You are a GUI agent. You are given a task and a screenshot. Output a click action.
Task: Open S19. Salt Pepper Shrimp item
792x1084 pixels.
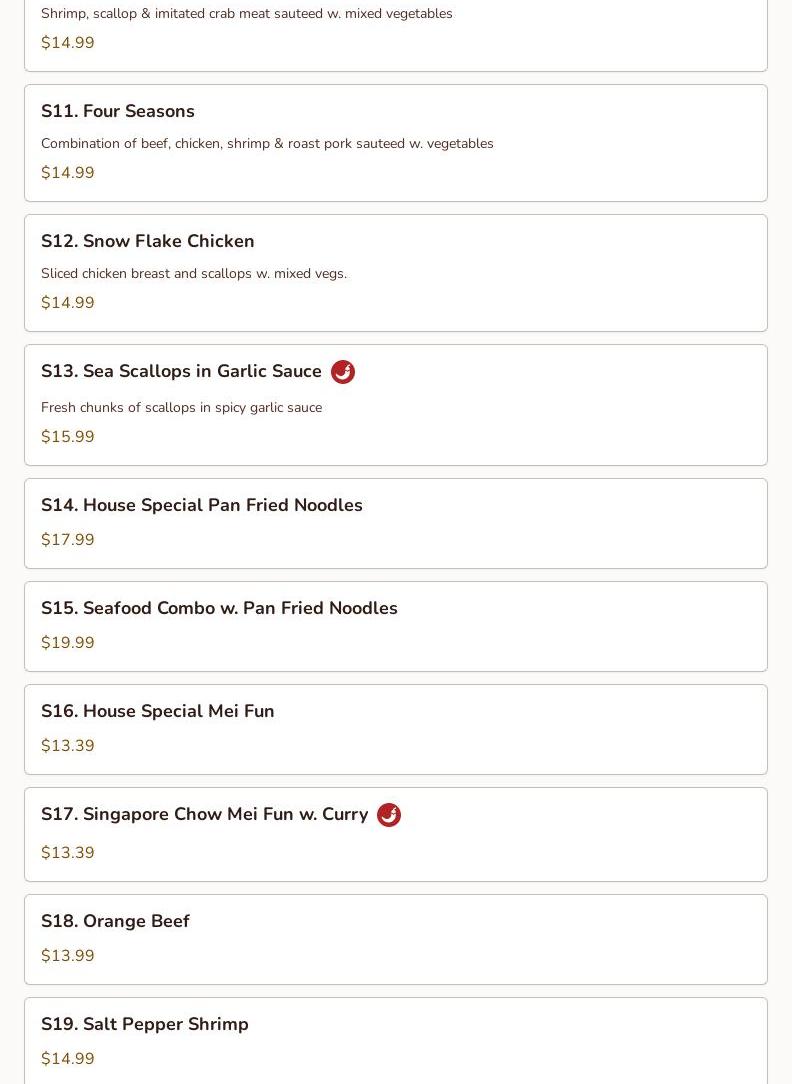click(x=145, y=1024)
